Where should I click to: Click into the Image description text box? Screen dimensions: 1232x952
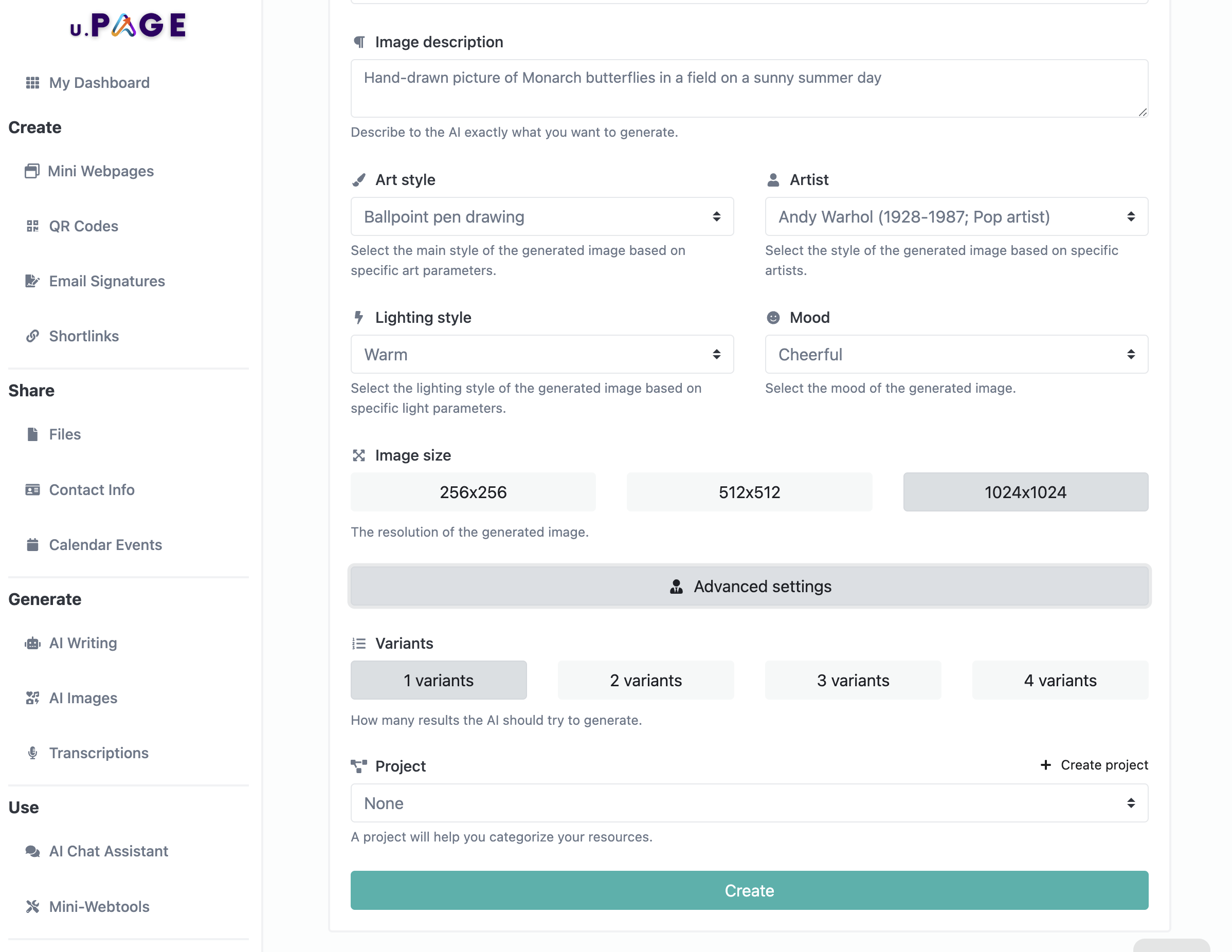click(749, 88)
